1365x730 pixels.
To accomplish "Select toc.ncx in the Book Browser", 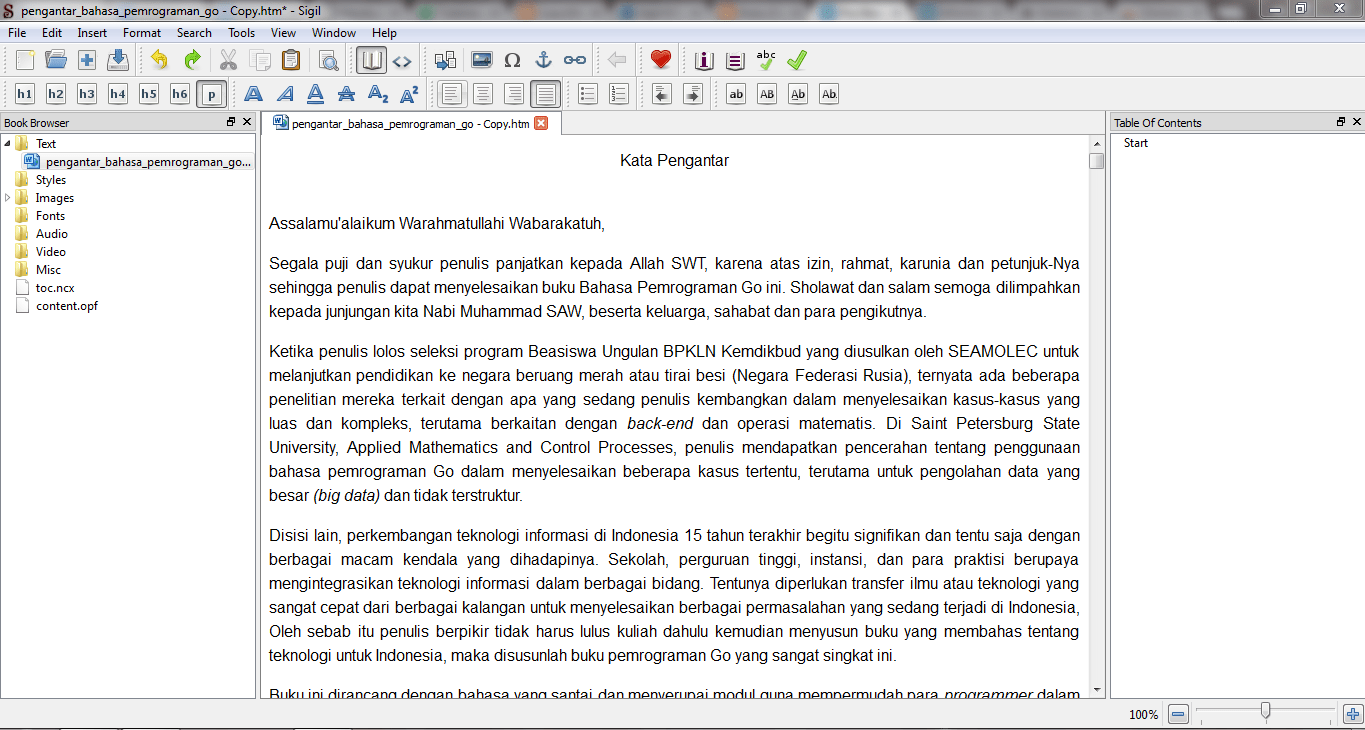I will 55,288.
